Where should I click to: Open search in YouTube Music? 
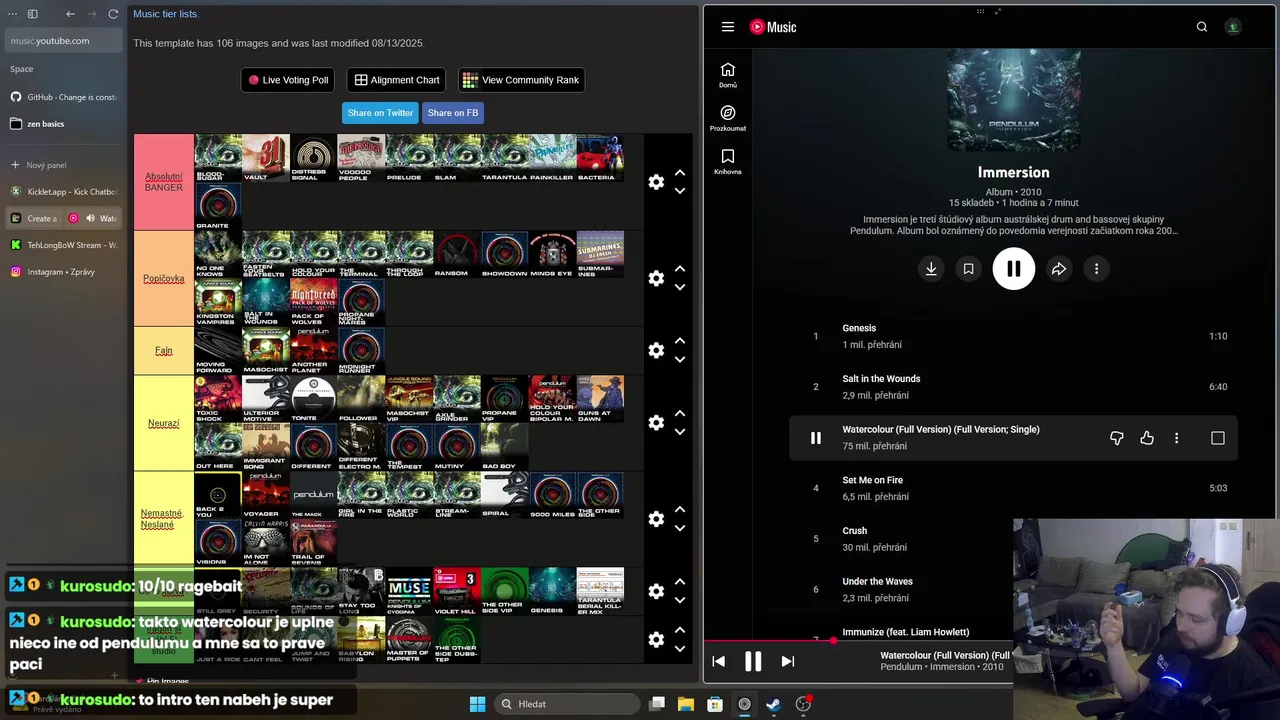tap(1202, 27)
